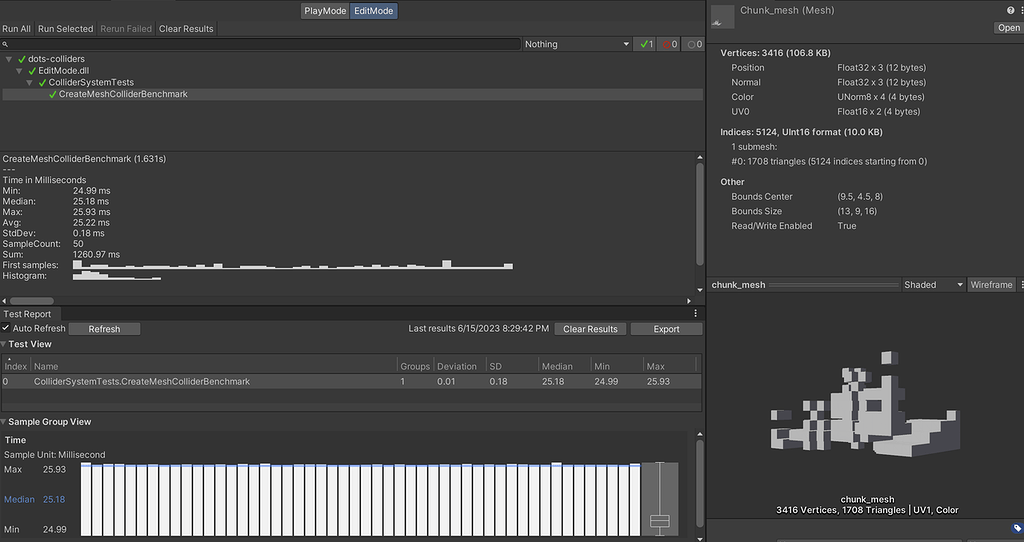
Task: Click the Run All button
Action: (16, 29)
